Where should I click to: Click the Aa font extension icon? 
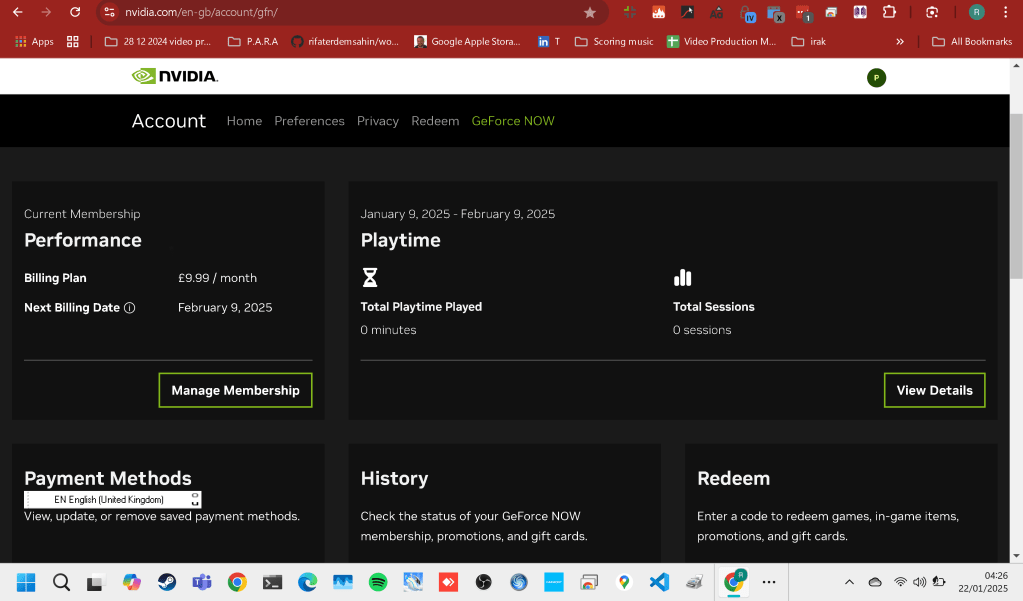(x=716, y=12)
